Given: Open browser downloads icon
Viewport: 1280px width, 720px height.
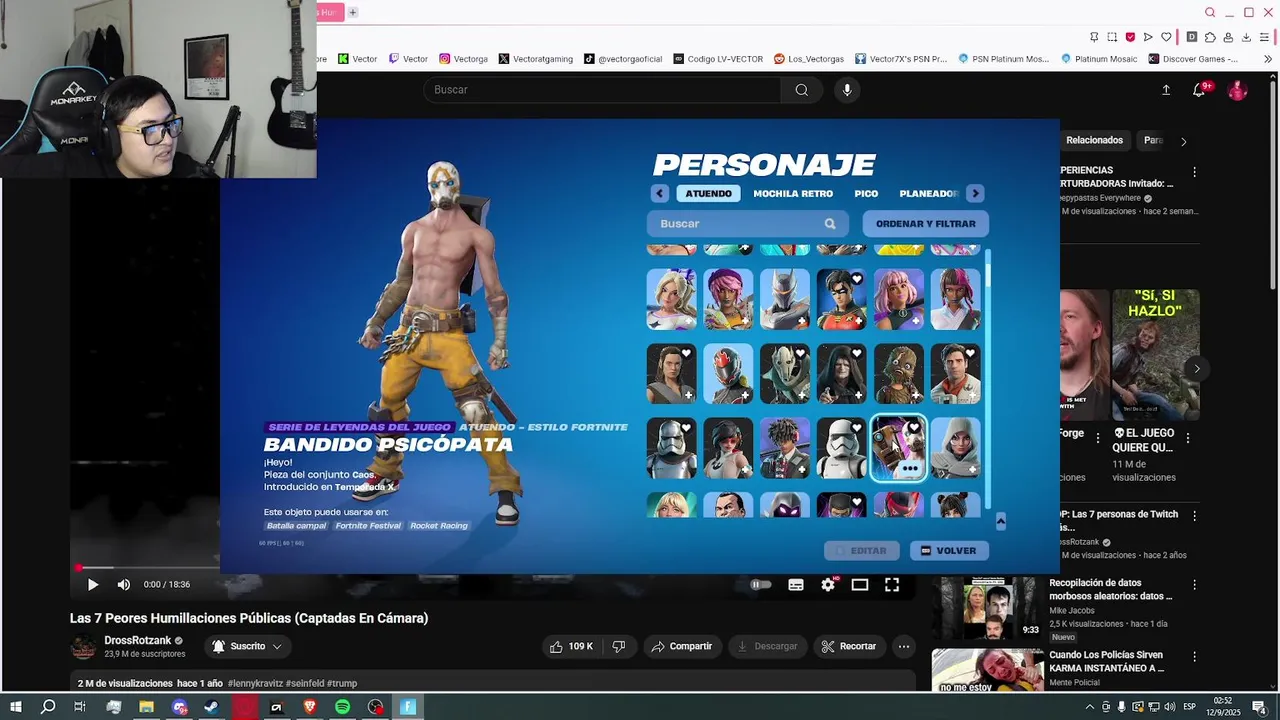Looking at the screenshot, I should pyautogui.click(x=1246, y=37).
